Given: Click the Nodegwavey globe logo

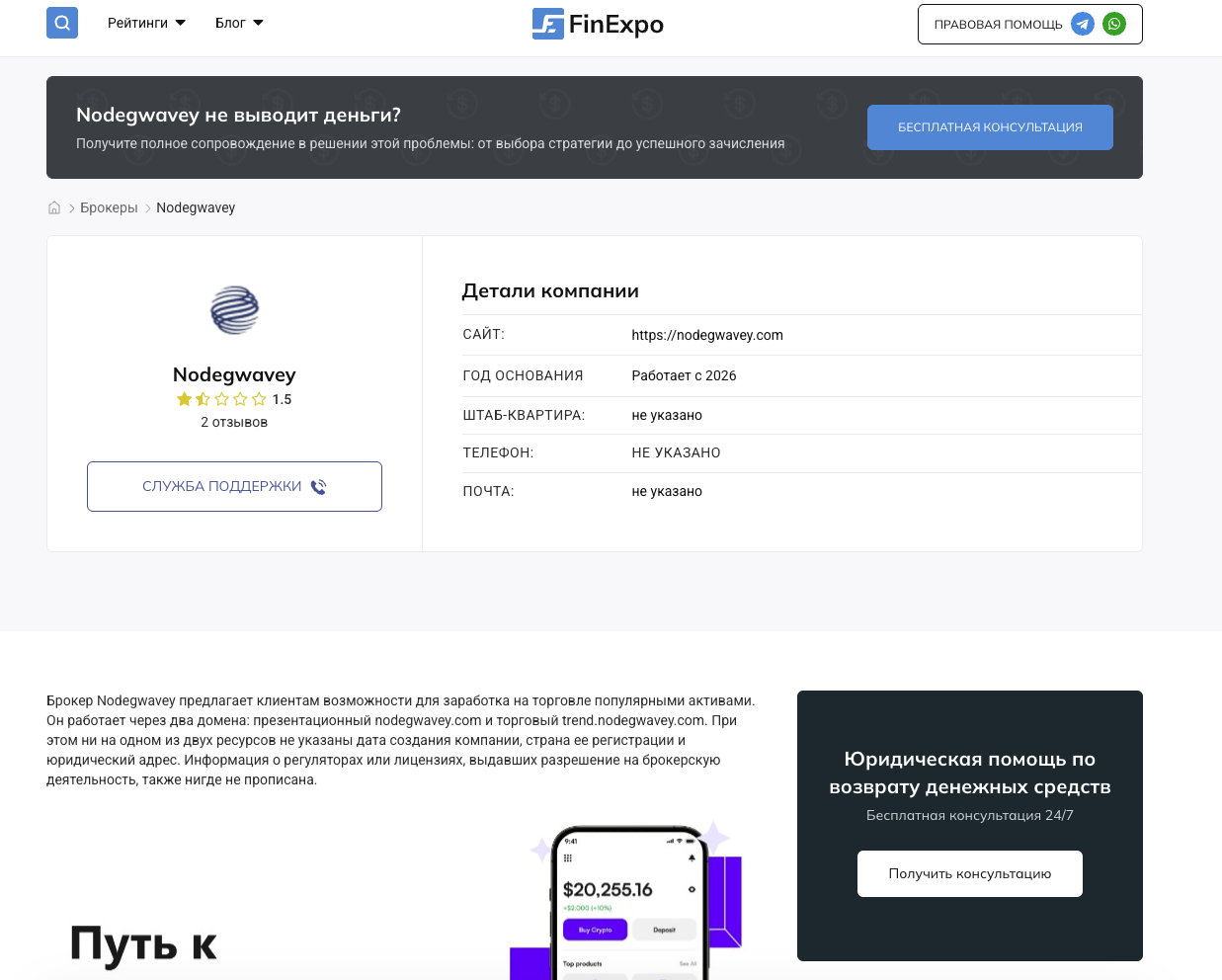Looking at the screenshot, I should [234, 310].
